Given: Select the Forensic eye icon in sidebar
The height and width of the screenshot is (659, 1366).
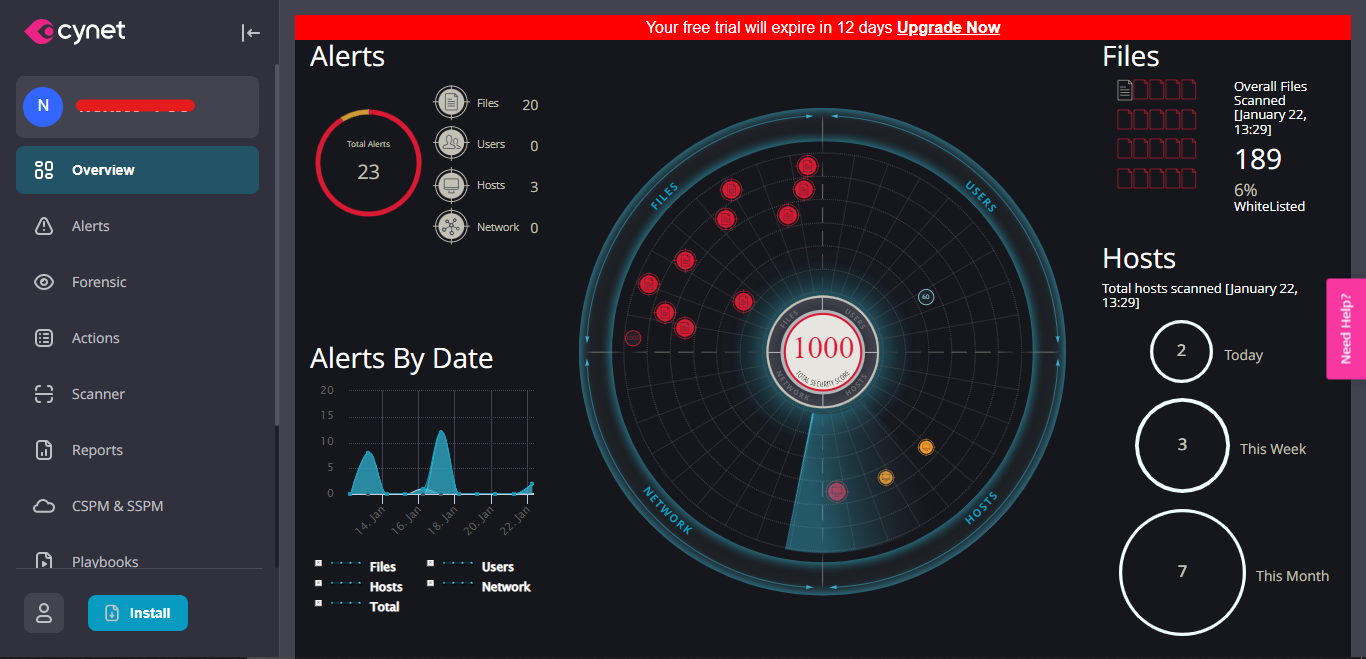Looking at the screenshot, I should (x=44, y=281).
